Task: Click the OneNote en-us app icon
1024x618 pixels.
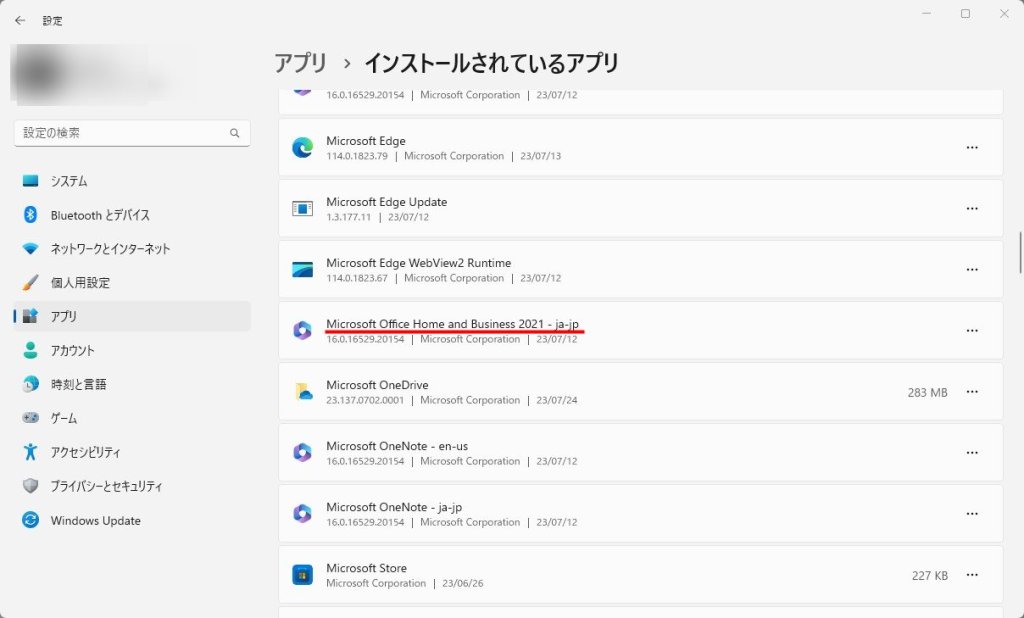Action: pos(302,453)
